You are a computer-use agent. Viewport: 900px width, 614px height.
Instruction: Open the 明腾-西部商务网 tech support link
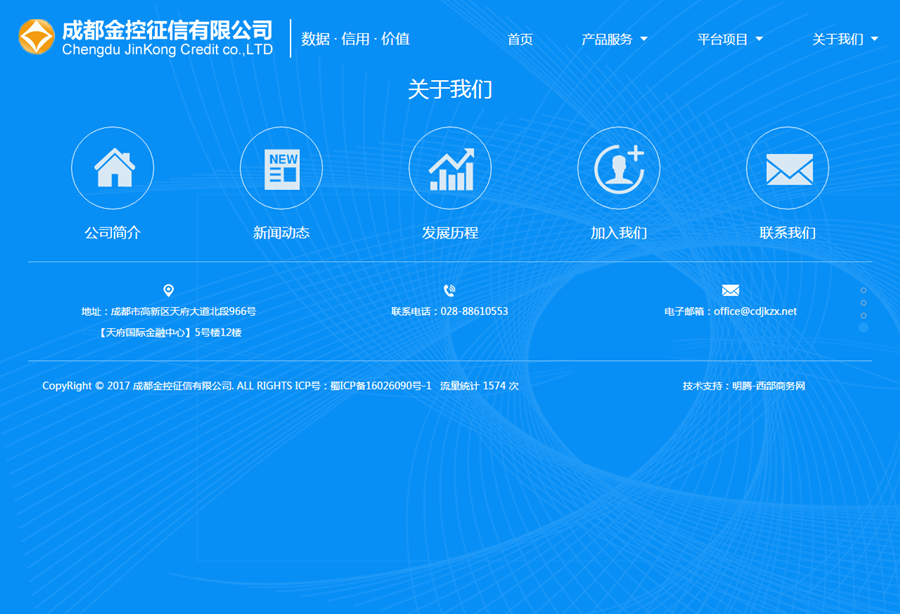pos(768,386)
